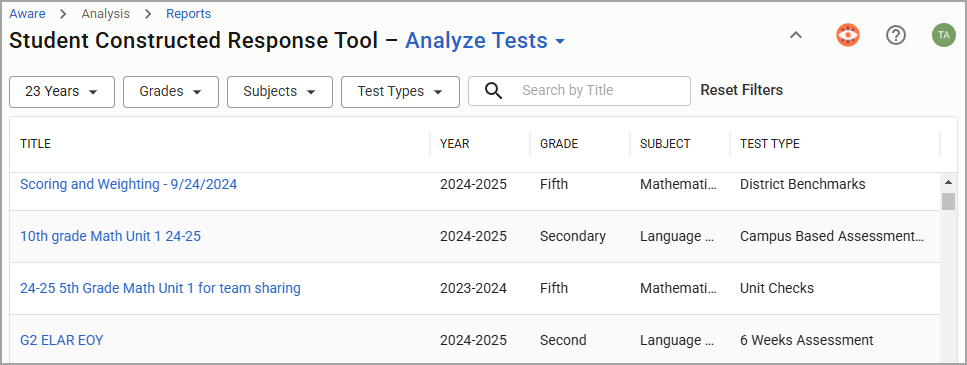The height and width of the screenshot is (365, 967).
Task: Open the Grades filter dropdown
Action: tap(171, 92)
